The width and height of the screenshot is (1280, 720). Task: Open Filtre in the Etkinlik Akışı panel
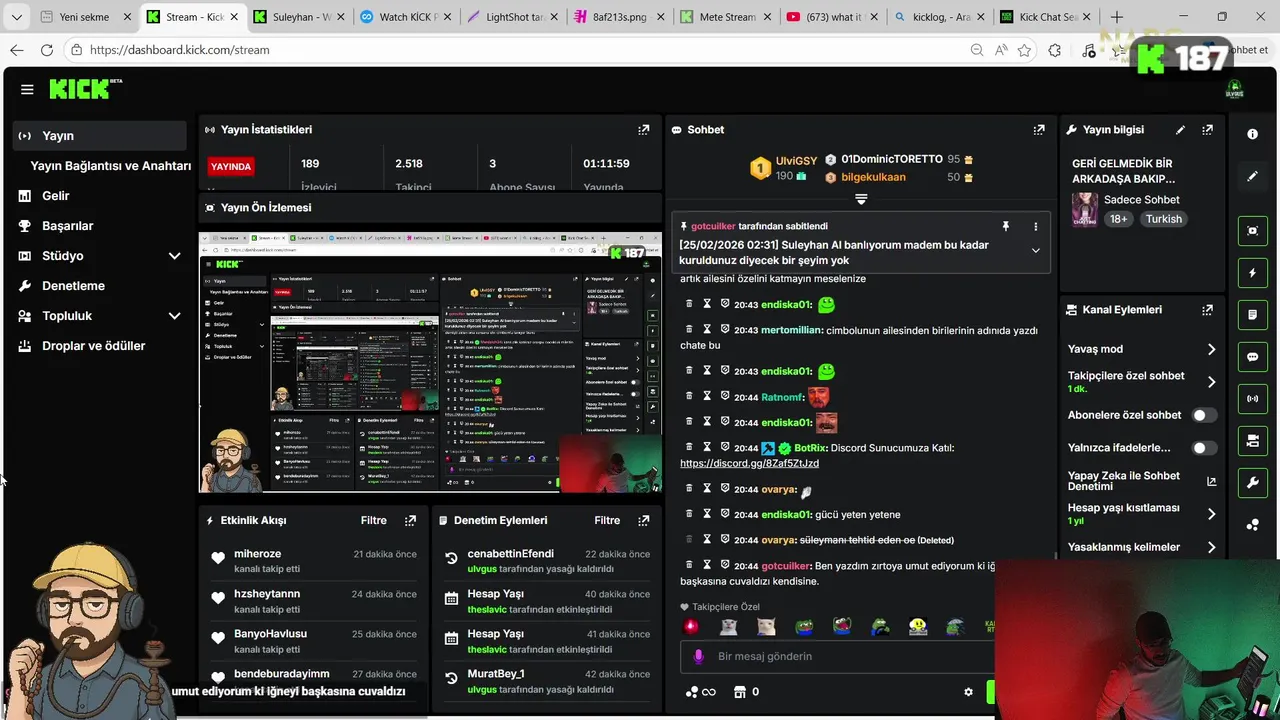pyautogui.click(x=374, y=520)
